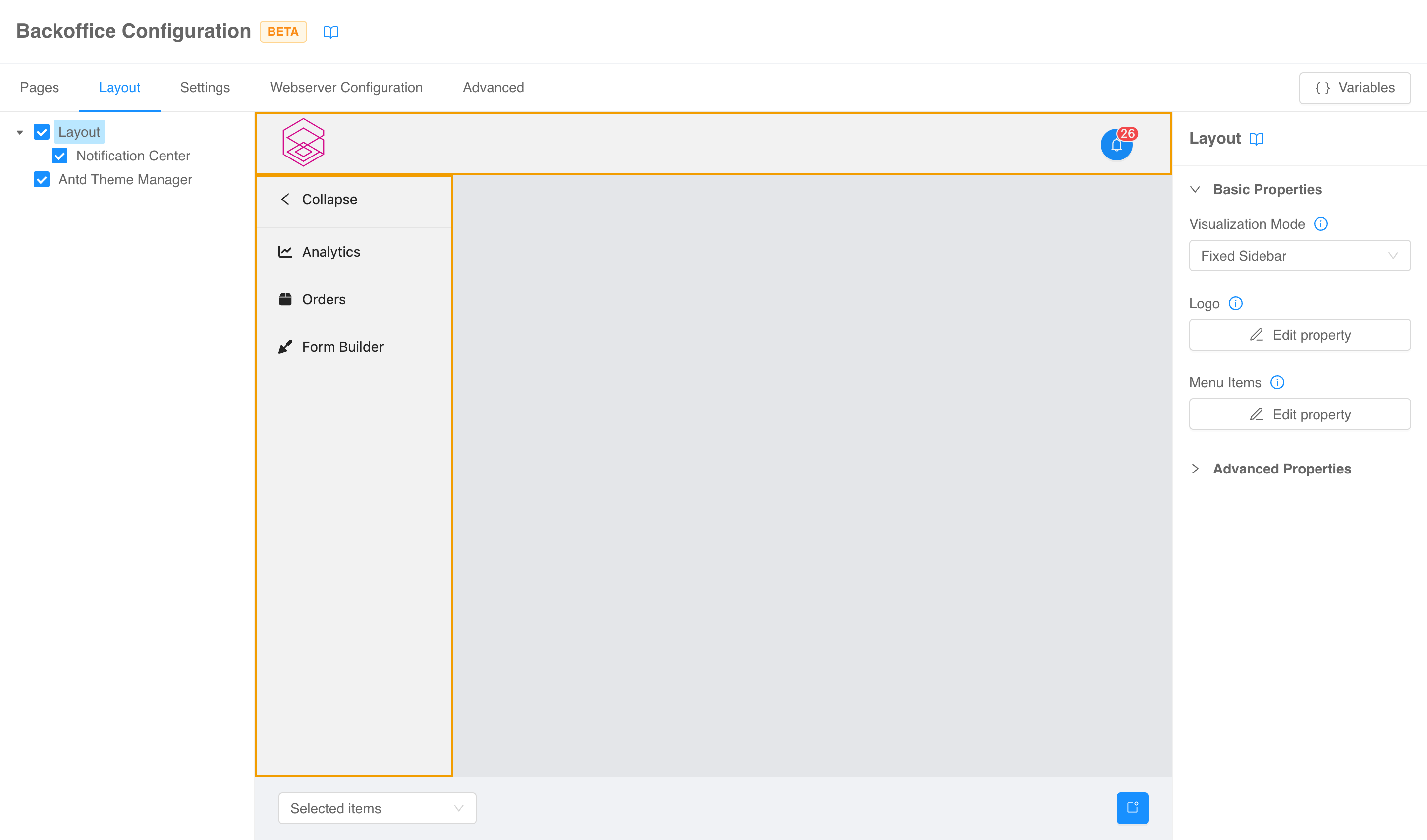Screen dimensions: 1427x840
Task: Open the Selected items dropdown field
Action: (377, 808)
